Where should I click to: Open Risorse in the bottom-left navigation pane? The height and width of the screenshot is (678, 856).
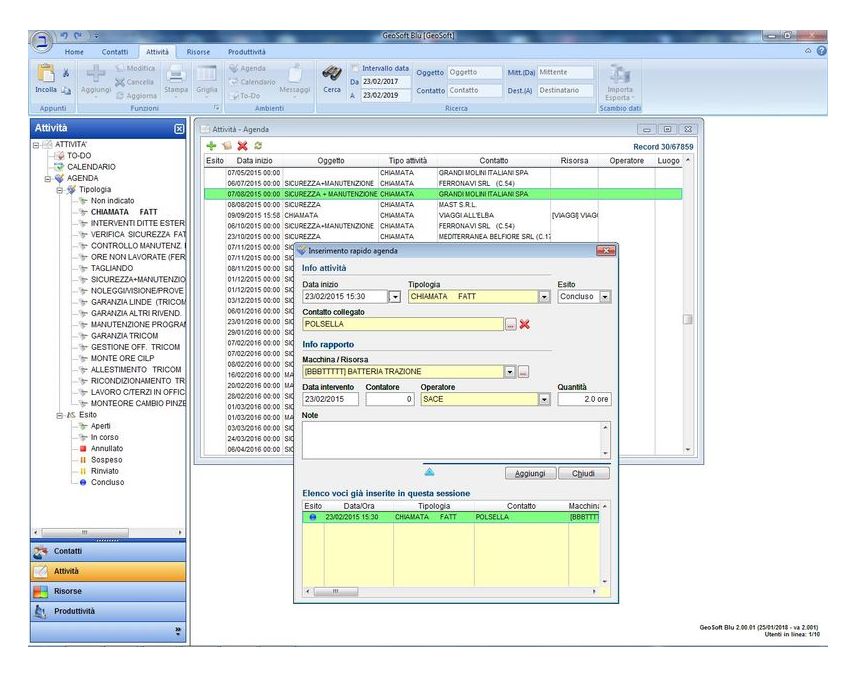pos(108,591)
